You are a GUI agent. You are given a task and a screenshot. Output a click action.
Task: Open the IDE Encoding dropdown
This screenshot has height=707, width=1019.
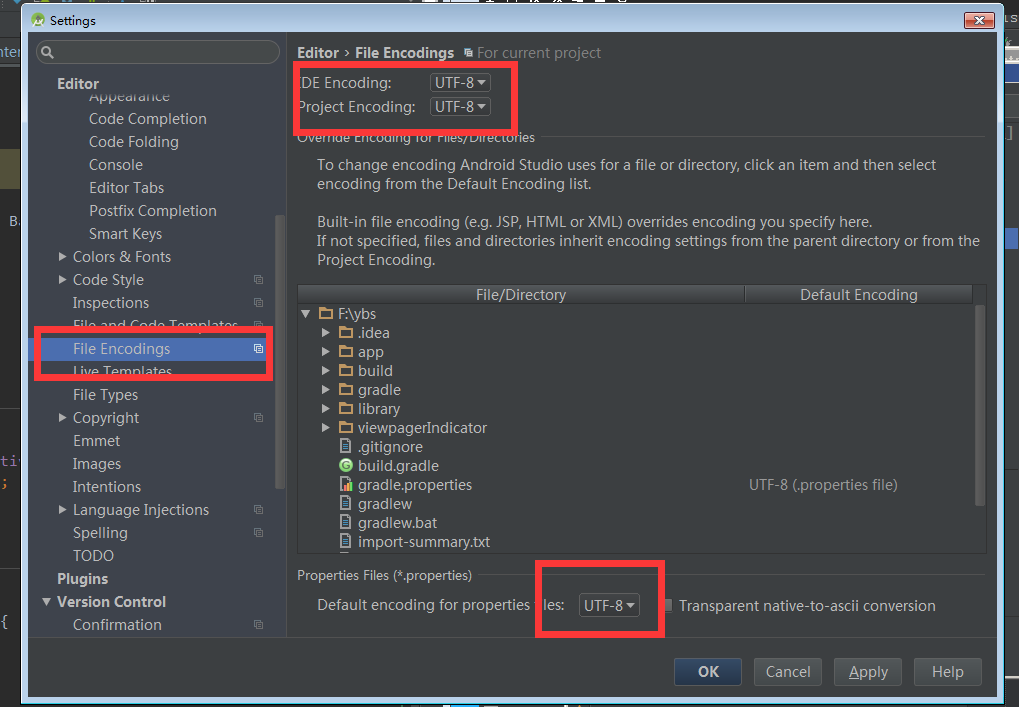[460, 83]
